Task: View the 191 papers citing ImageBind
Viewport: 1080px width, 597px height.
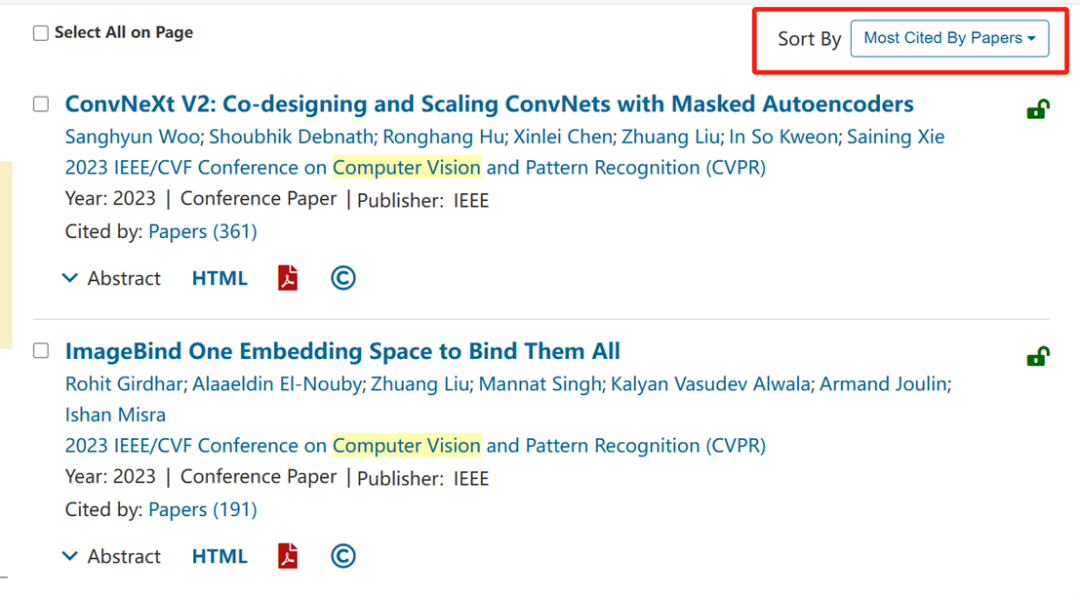Action: pyautogui.click(x=202, y=510)
